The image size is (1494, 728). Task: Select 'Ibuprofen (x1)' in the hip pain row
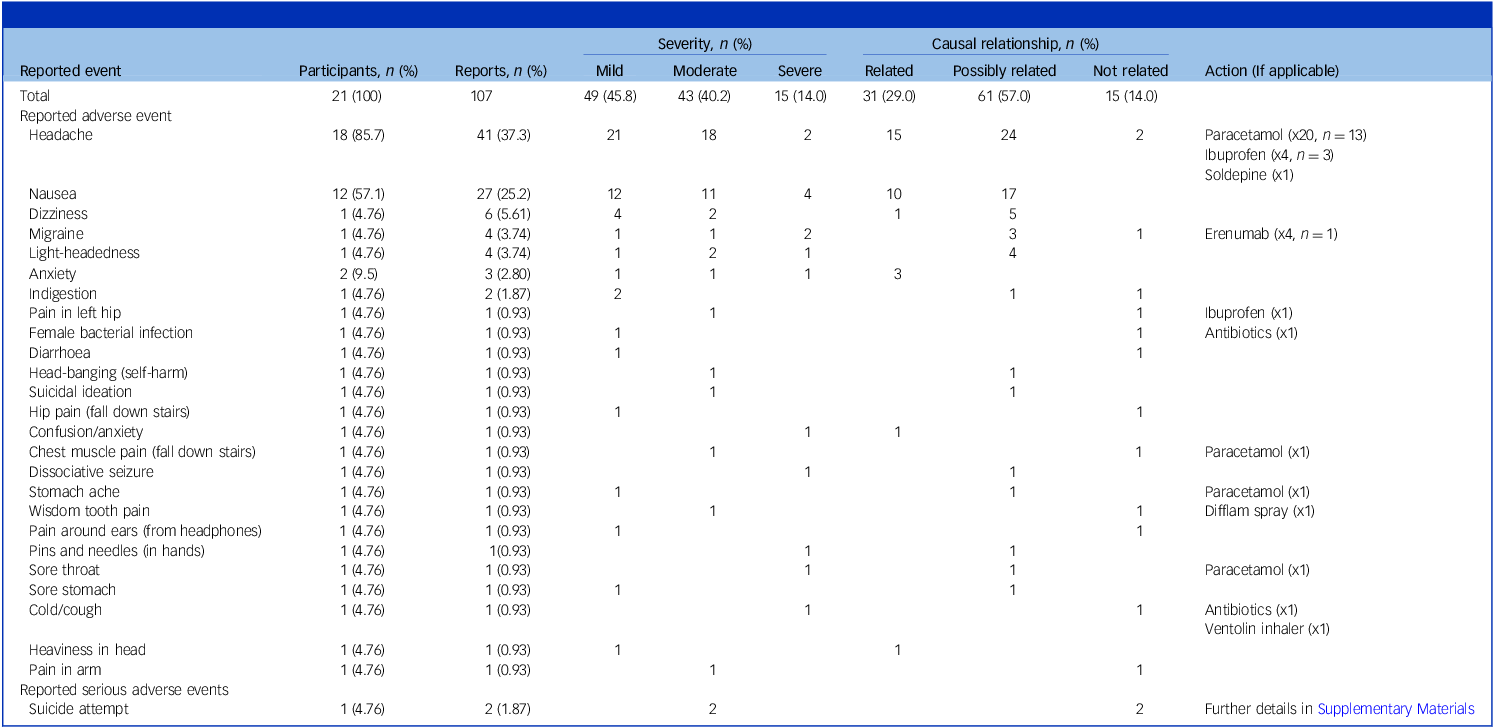tap(1249, 313)
